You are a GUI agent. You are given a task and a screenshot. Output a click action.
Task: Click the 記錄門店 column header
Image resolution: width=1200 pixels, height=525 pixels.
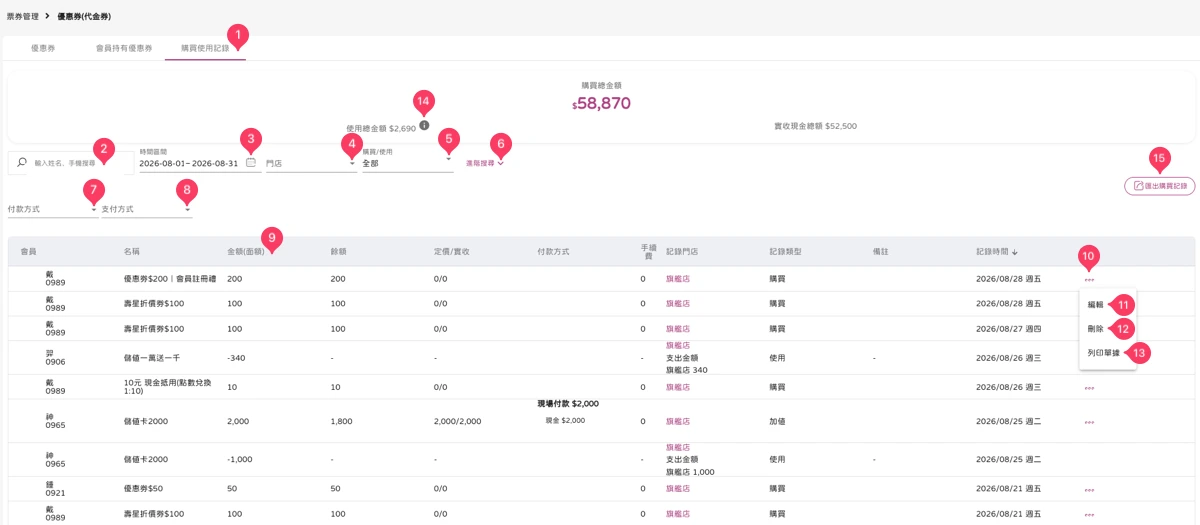point(682,252)
